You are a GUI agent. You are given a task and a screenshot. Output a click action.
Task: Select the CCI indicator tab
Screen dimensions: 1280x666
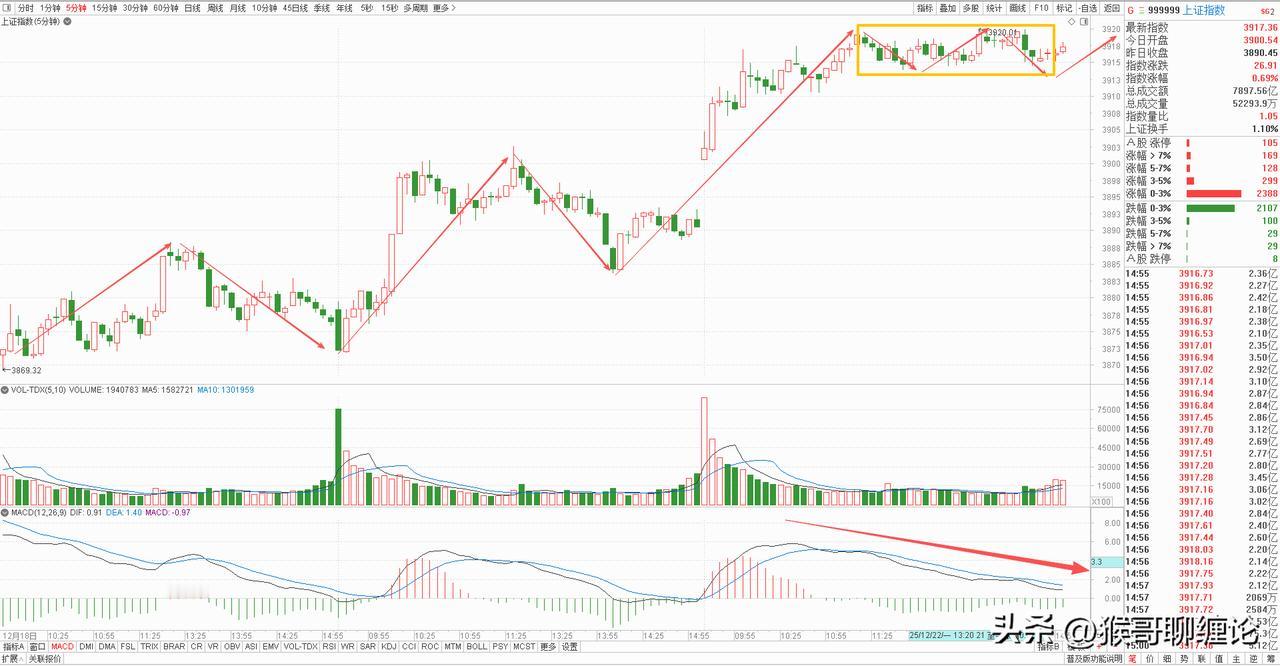409,646
